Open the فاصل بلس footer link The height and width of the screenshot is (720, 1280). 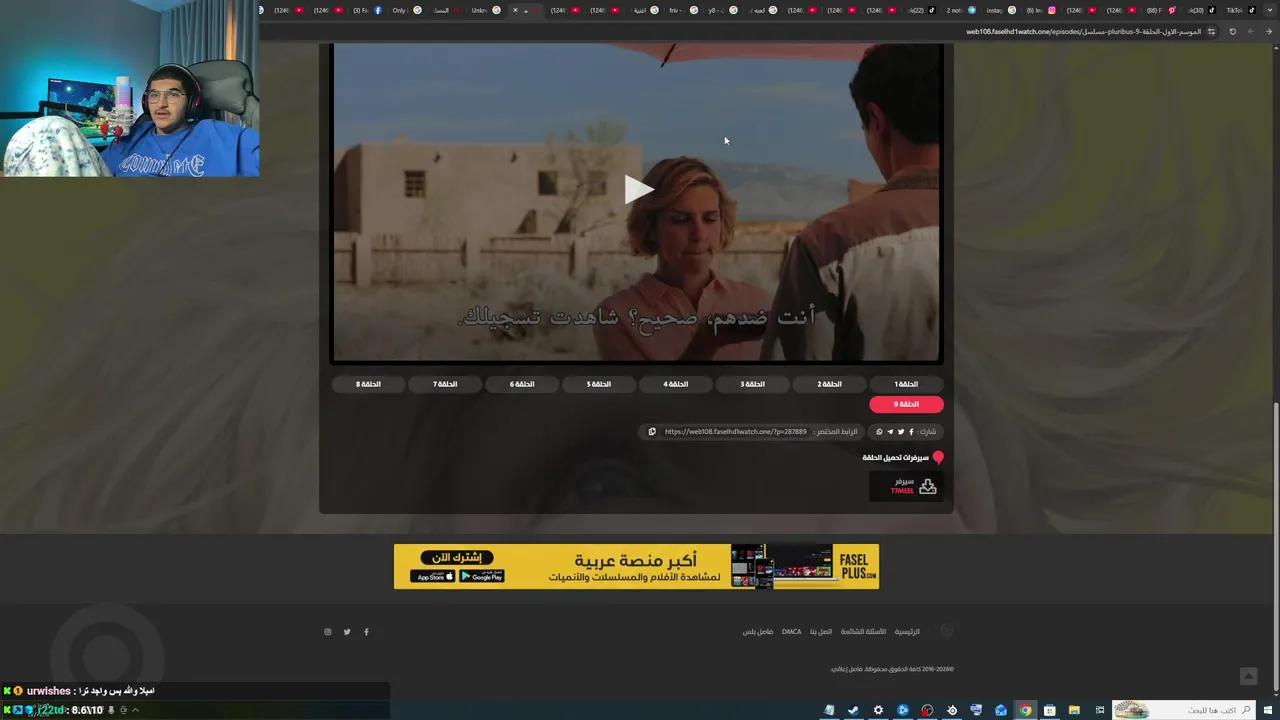[758, 632]
